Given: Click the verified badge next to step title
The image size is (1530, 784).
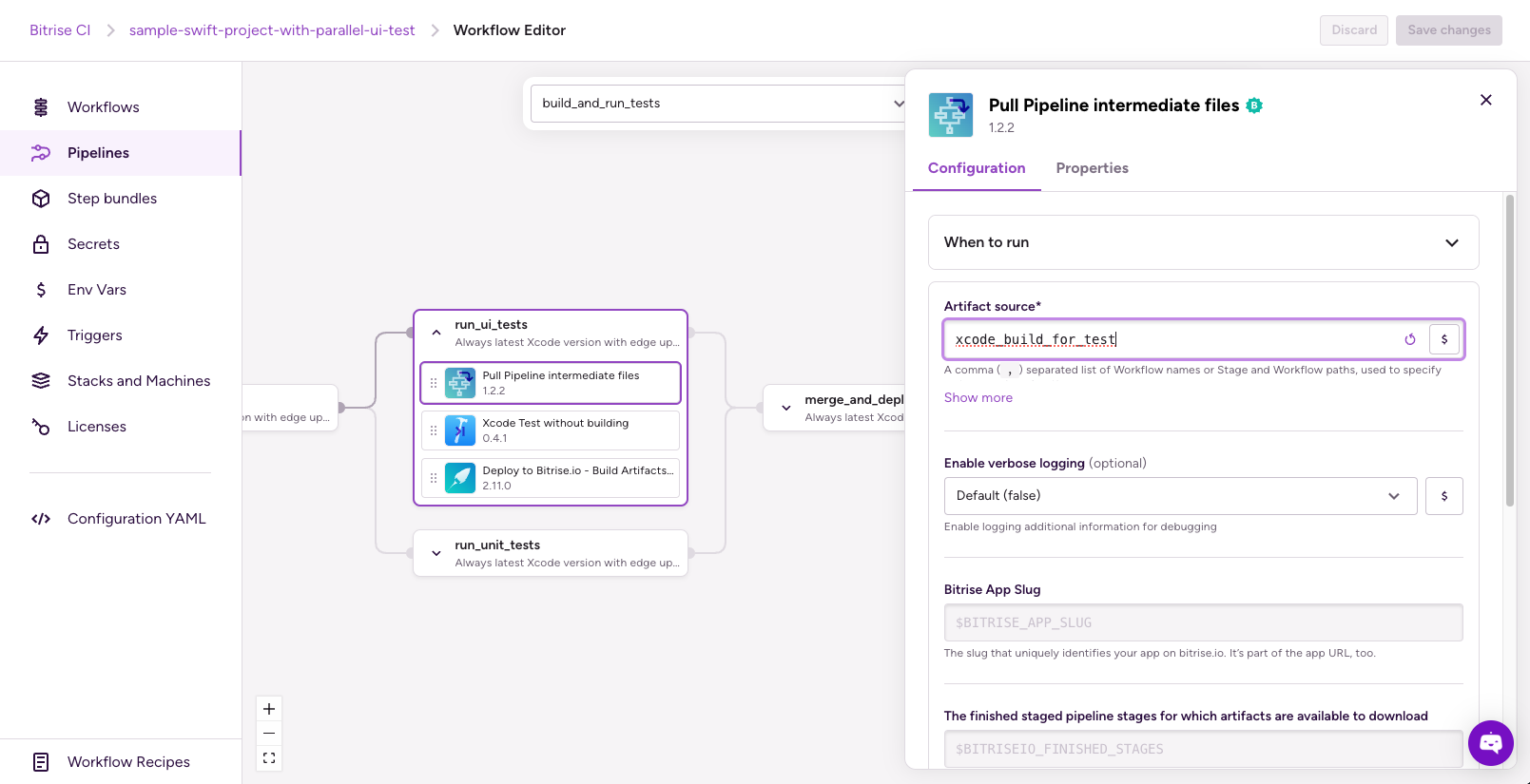Looking at the screenshot, I should coord(1254,105).
